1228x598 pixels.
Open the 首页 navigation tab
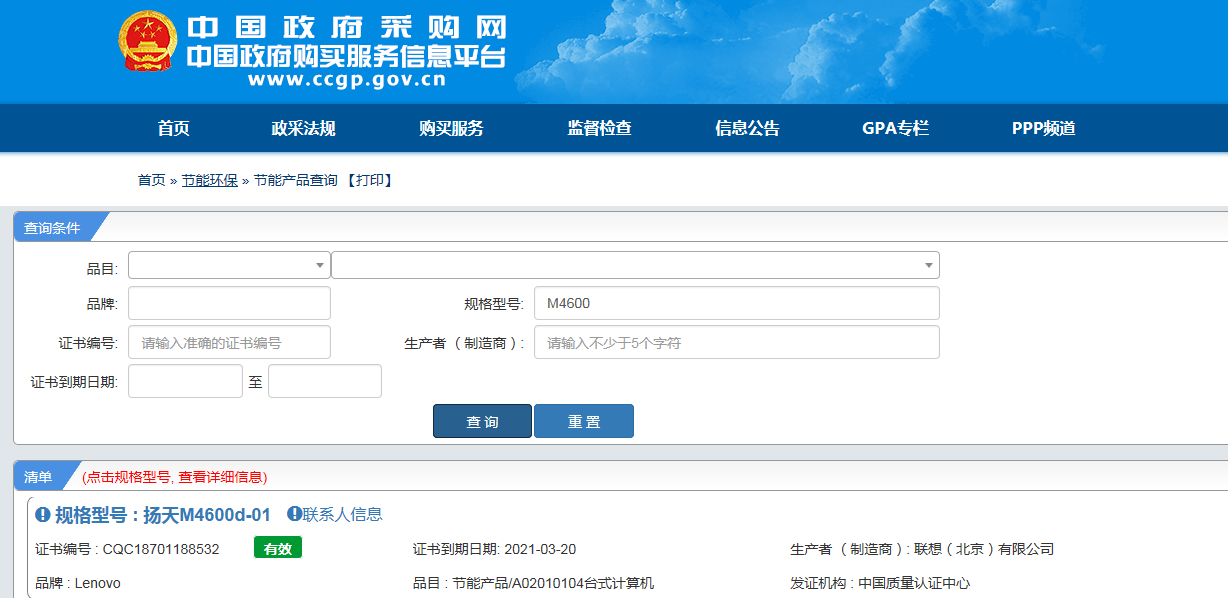pyautogui.click(x=173, y=128)
